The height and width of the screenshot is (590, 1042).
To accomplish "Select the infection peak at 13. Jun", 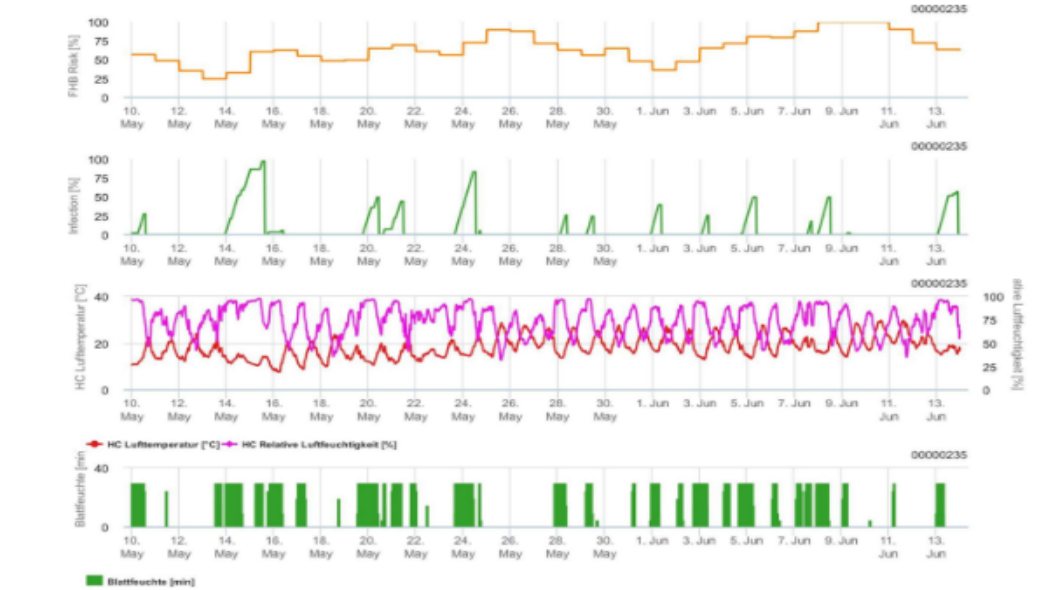I will [957, 192].
